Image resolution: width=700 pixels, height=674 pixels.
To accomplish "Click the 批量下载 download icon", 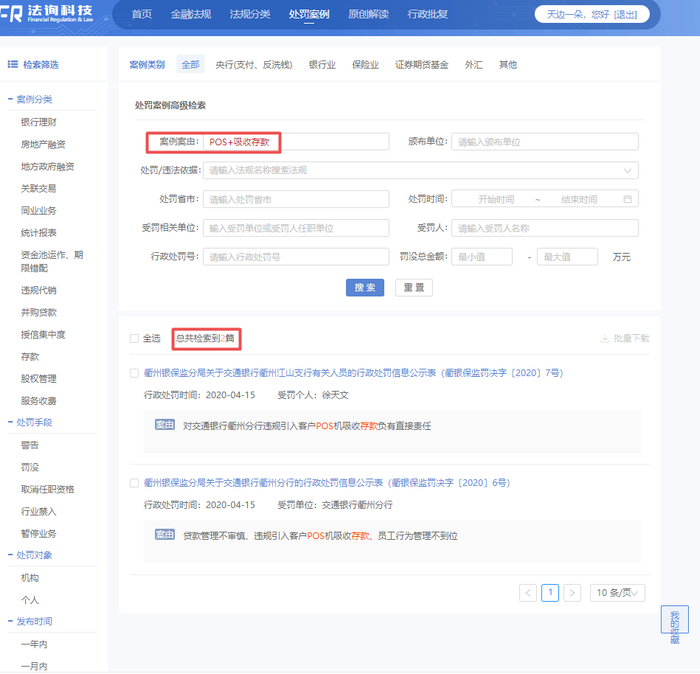I will coord(605,338).
